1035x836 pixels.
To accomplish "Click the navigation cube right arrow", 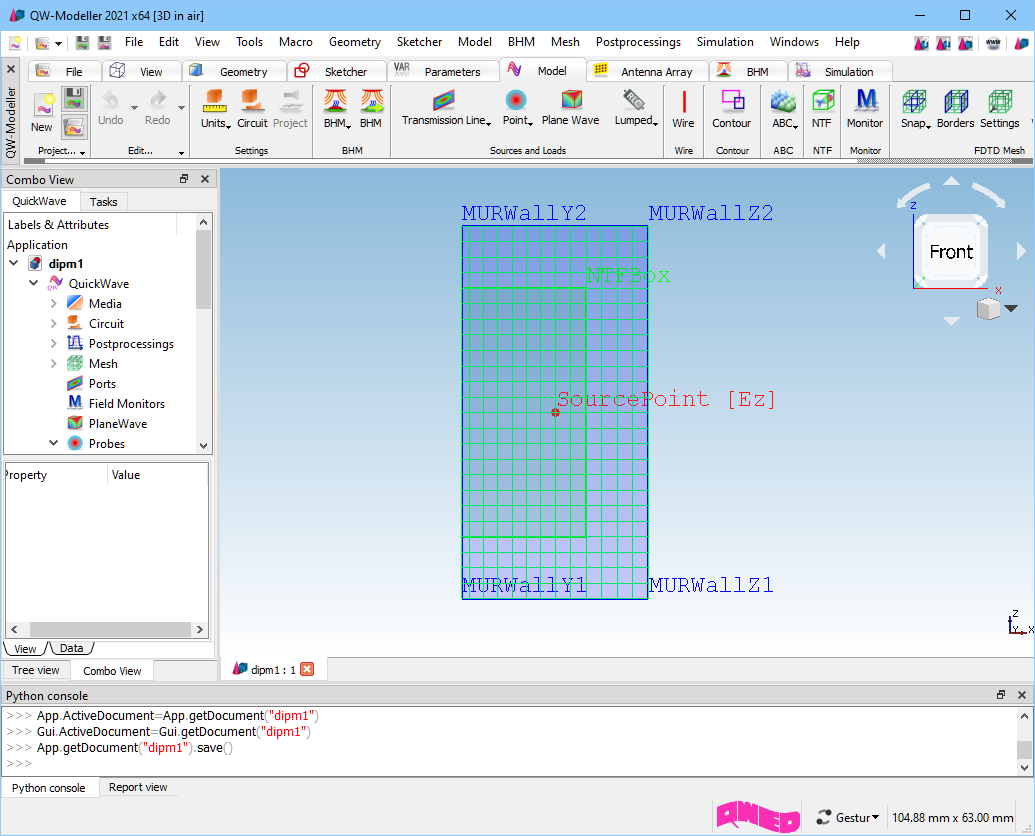I will 1021,251.
